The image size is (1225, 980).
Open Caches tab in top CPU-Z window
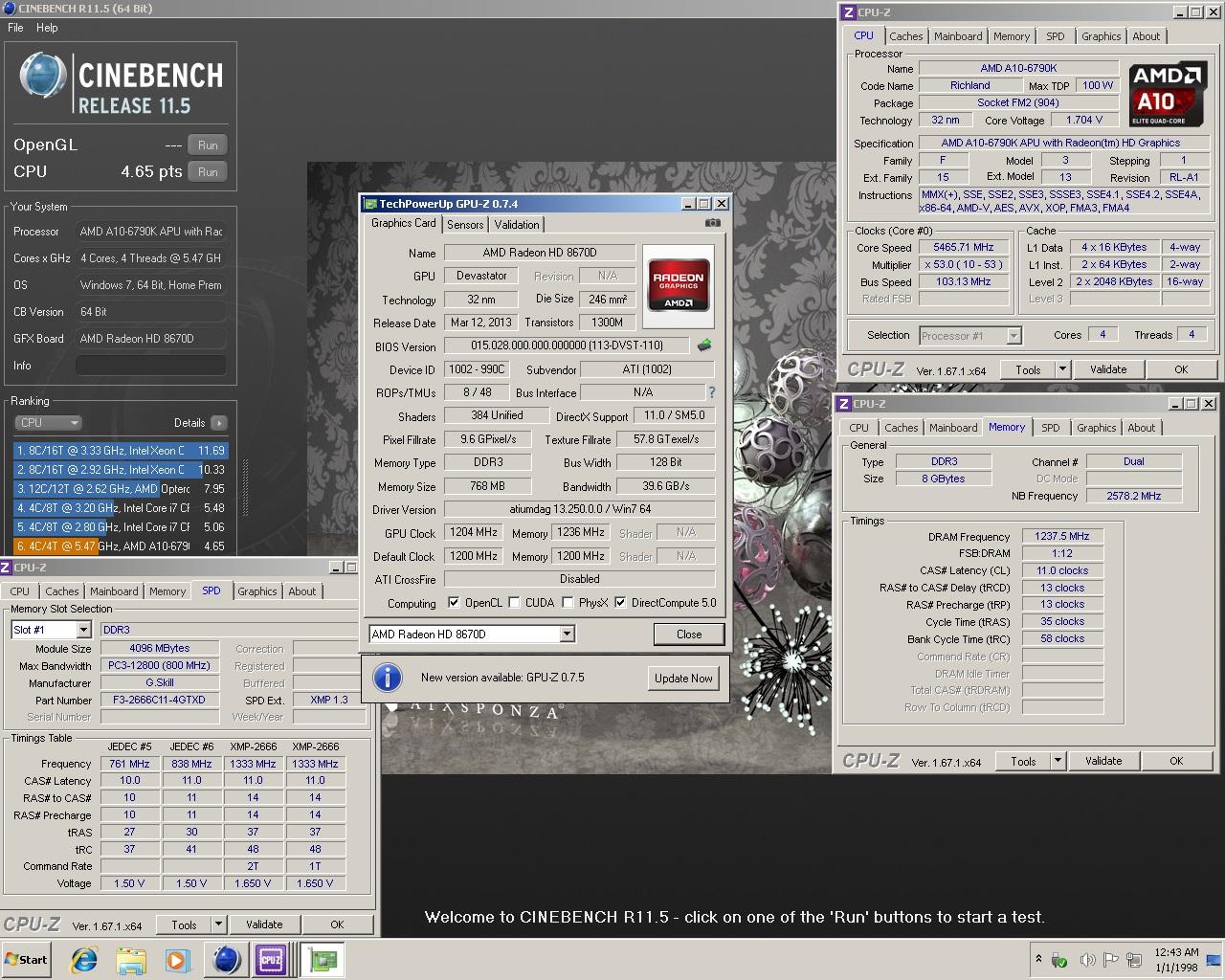click(905, 36)
